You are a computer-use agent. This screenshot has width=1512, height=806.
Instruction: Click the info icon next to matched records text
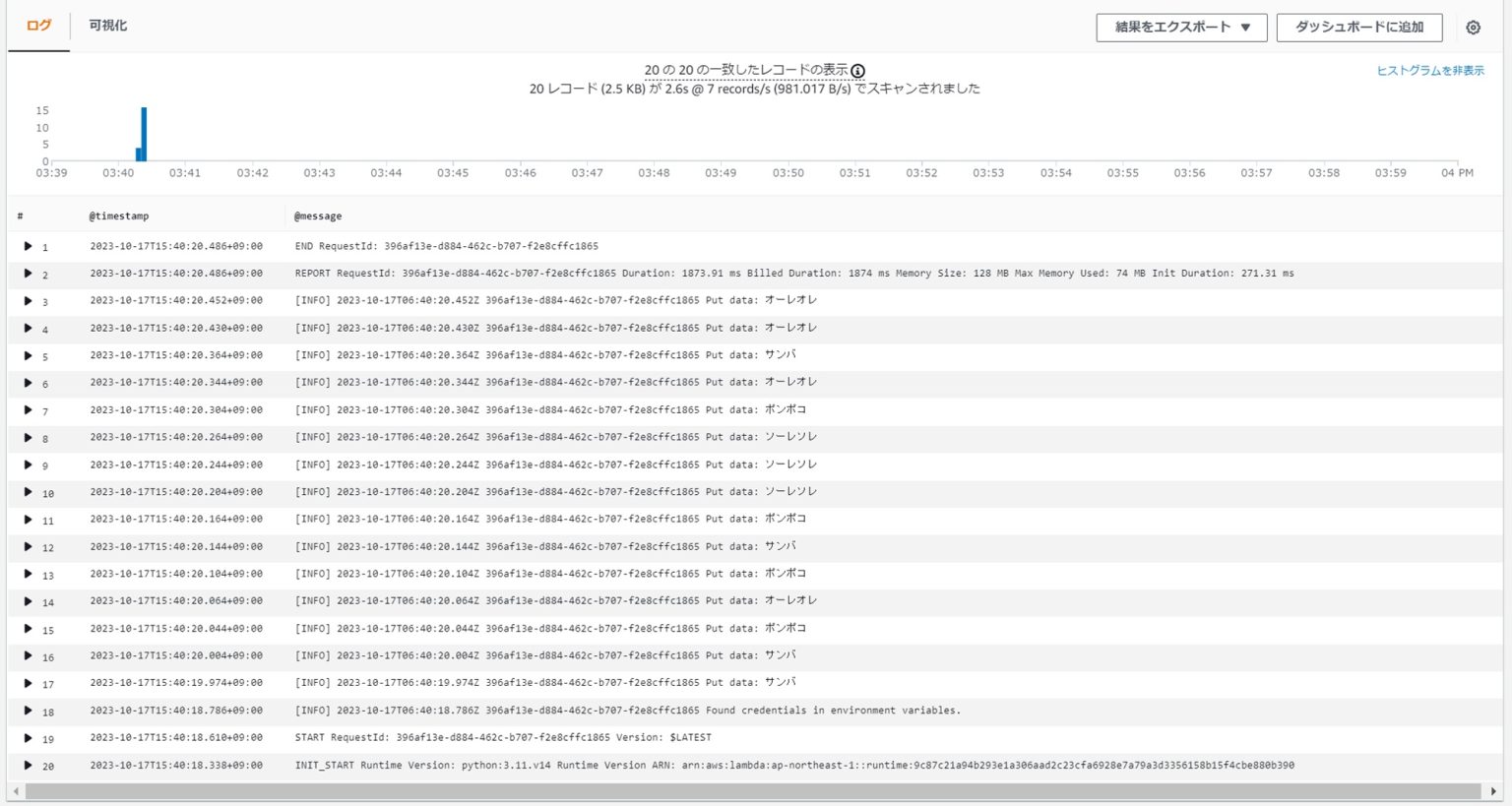point(858,70)
